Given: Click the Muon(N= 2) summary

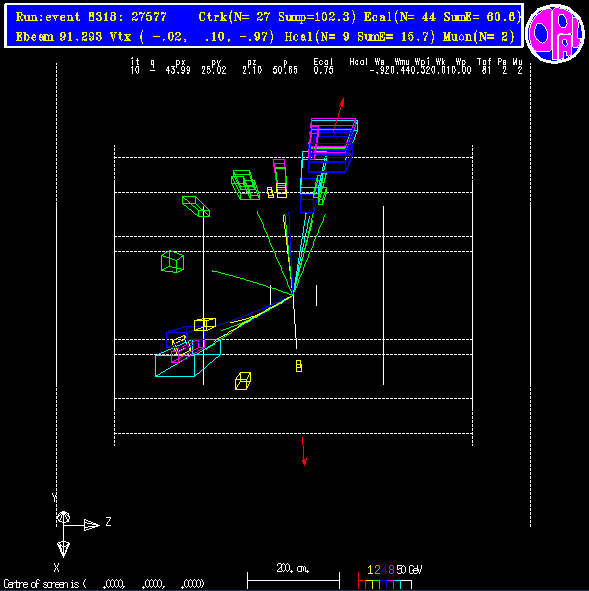Looking at the screenshot, I should [479, 37].
